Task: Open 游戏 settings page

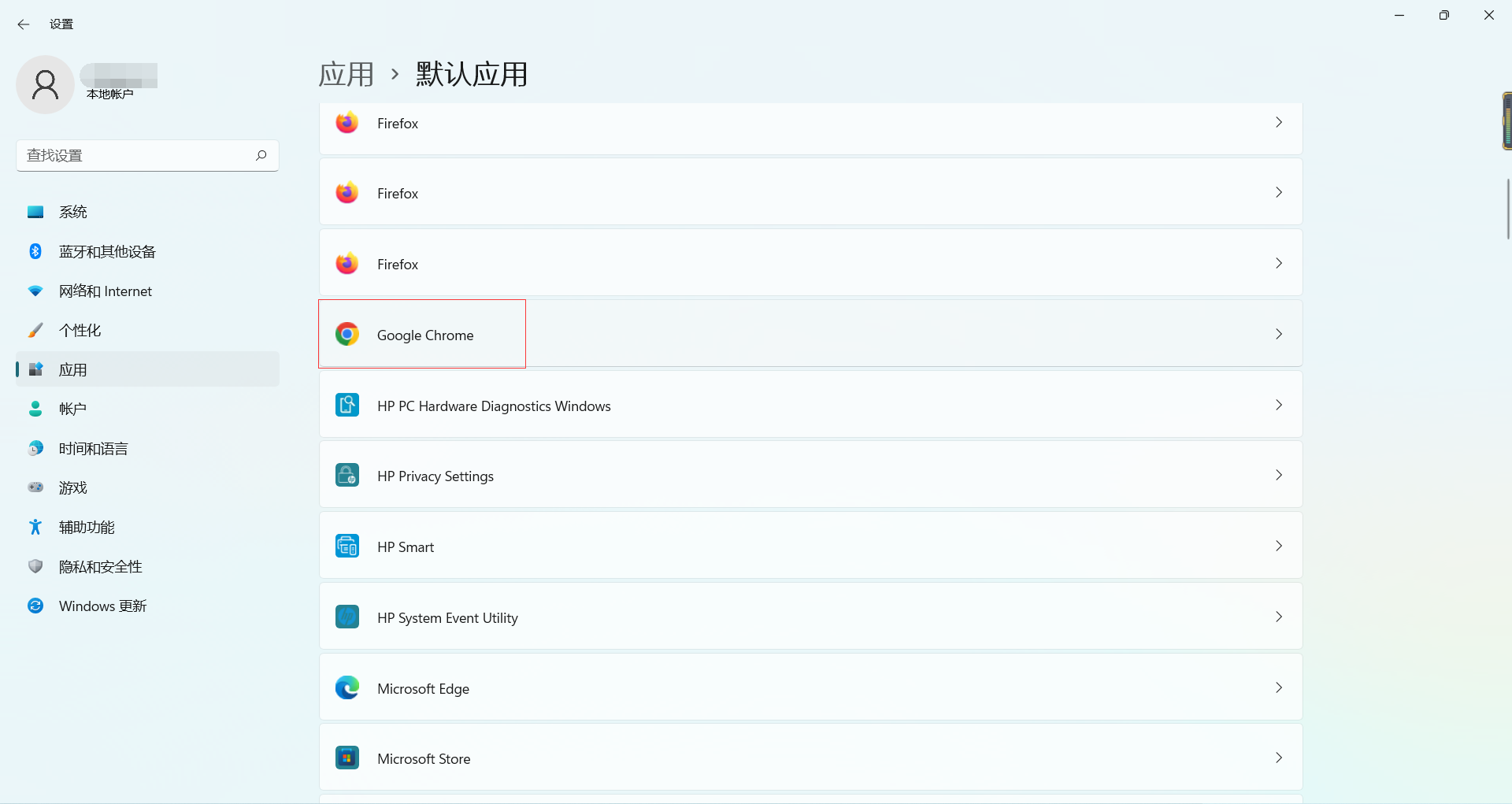Action: tap(147, 487)
